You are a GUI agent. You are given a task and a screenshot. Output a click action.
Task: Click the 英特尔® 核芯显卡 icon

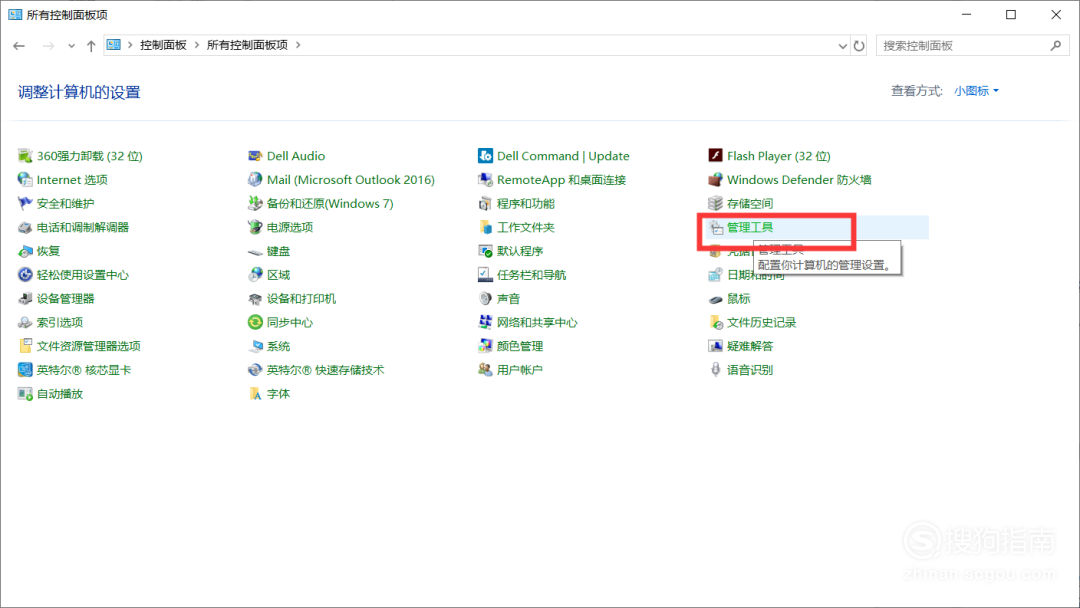coord(25,370)
